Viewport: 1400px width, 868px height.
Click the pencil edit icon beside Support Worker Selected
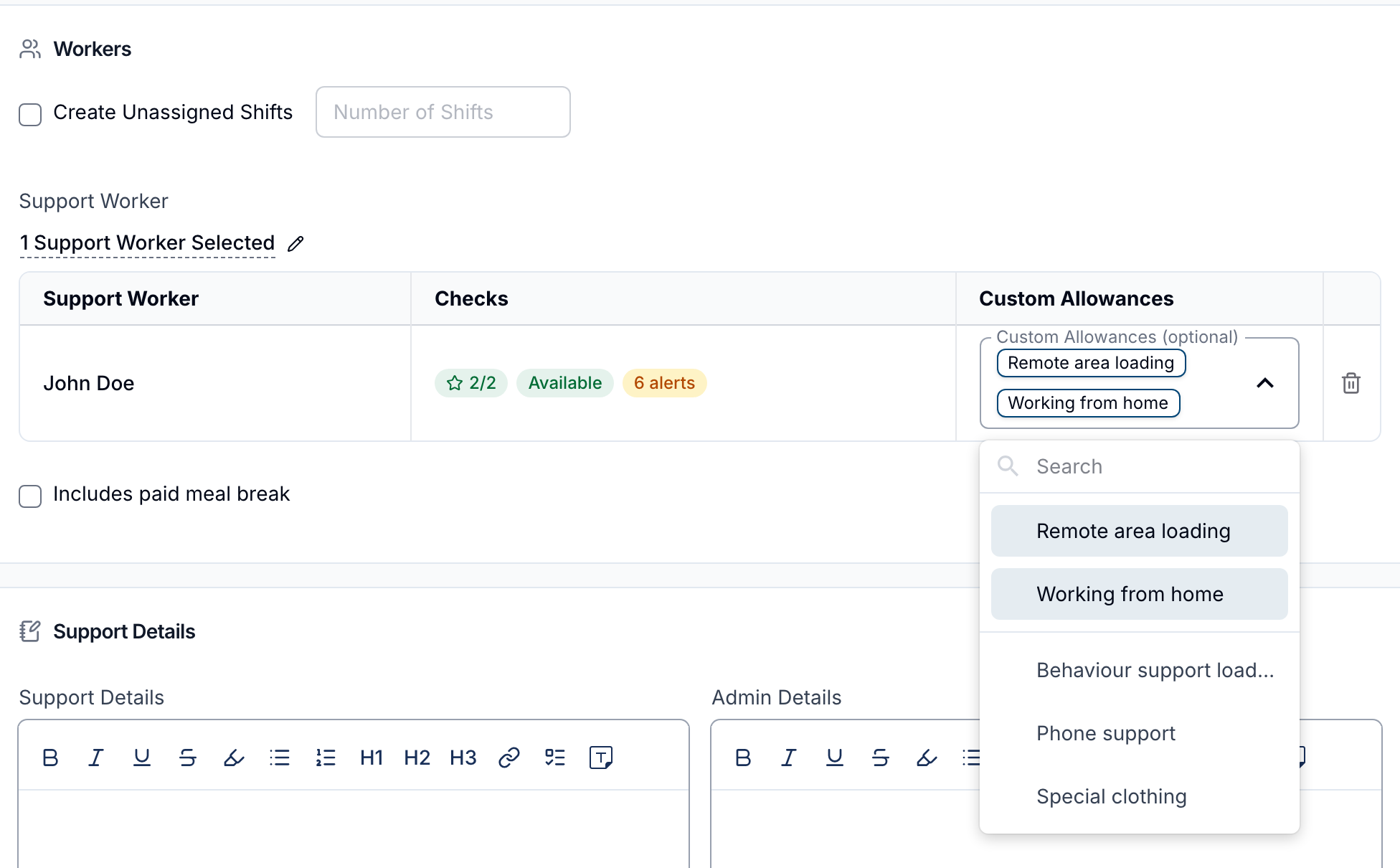pyautogui.click(x=295, y=244)
